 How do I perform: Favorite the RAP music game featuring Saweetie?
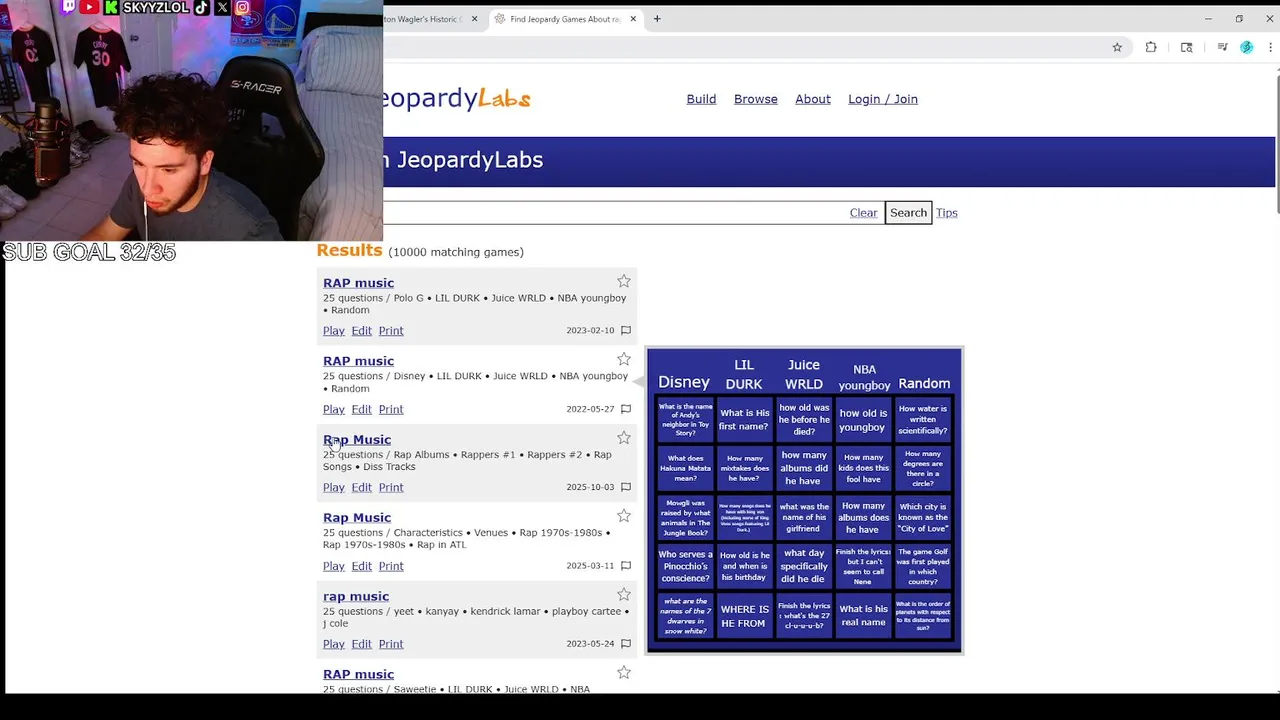click(624, 673)
